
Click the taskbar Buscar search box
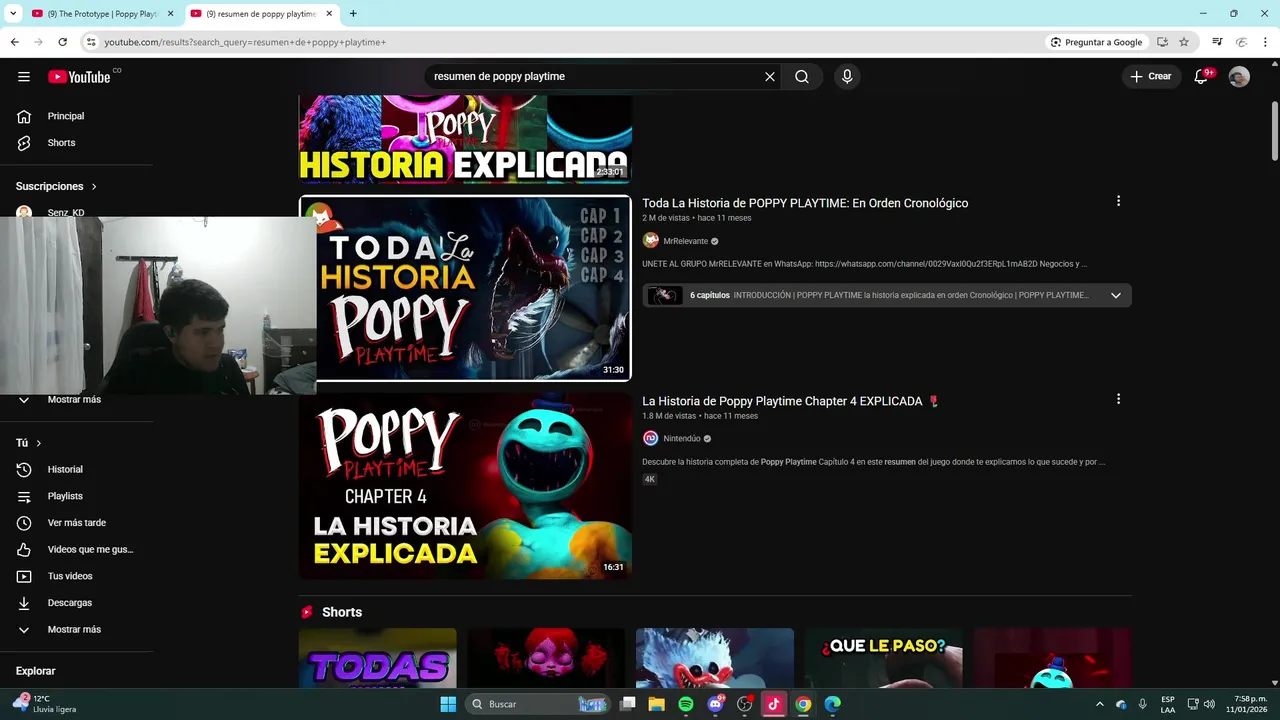click(540, 704)
